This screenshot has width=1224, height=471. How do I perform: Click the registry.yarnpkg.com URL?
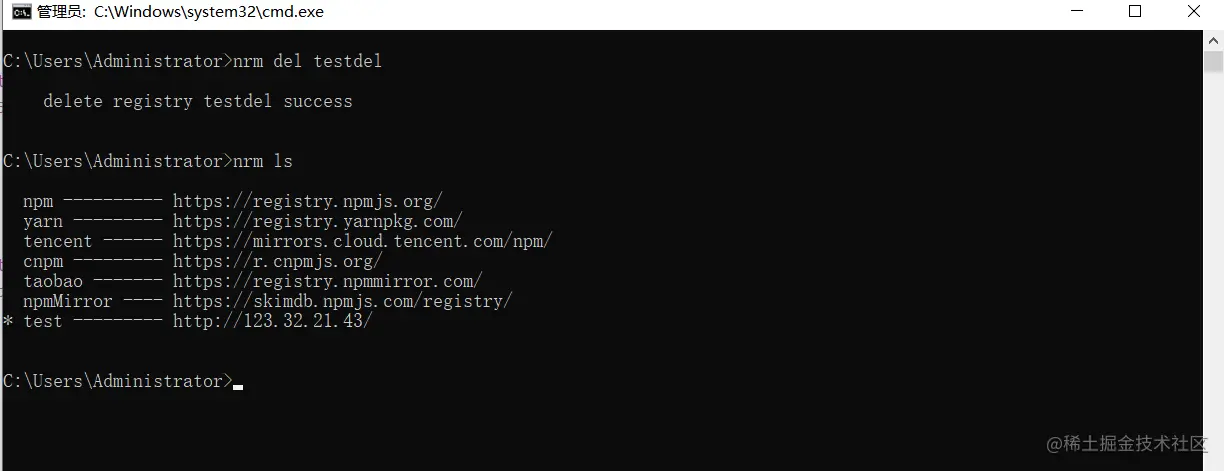coord(317,221)
